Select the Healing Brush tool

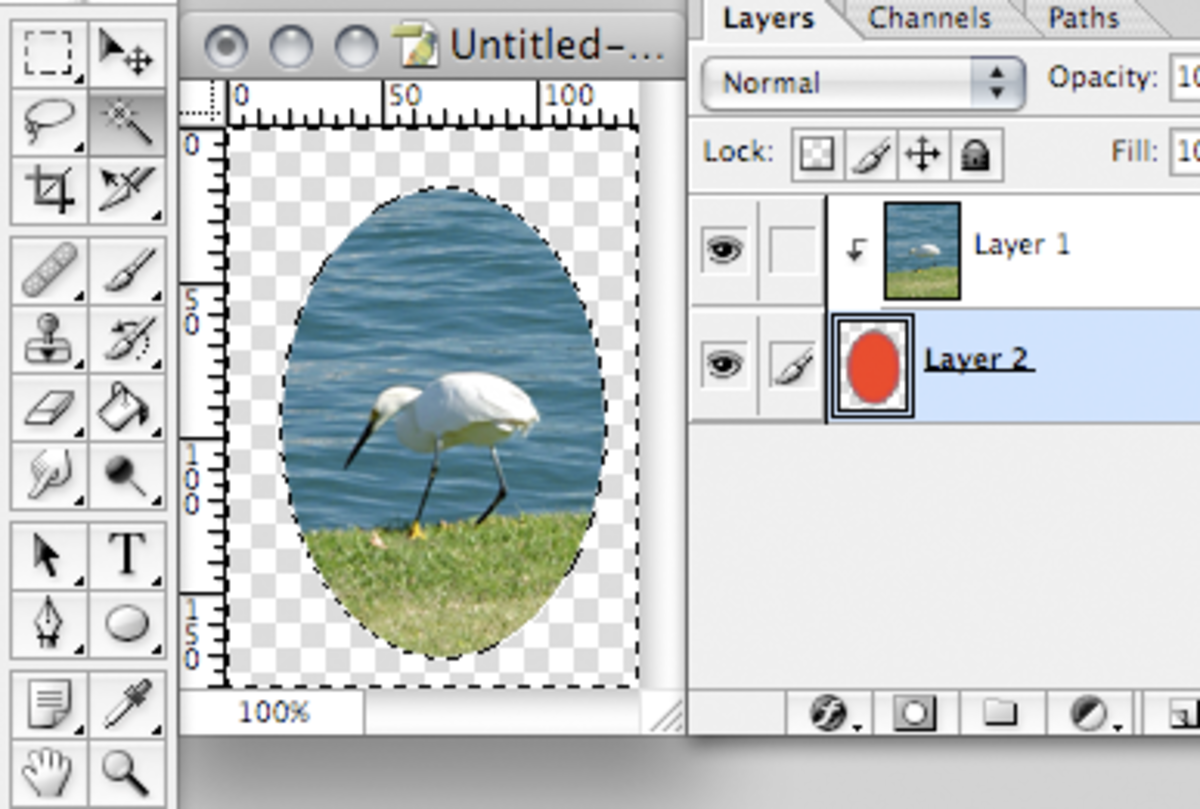point(47,268)
